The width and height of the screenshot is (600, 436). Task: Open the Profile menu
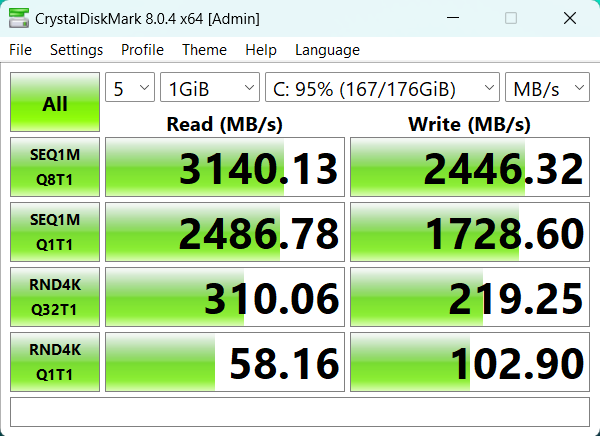click(142, 50)
